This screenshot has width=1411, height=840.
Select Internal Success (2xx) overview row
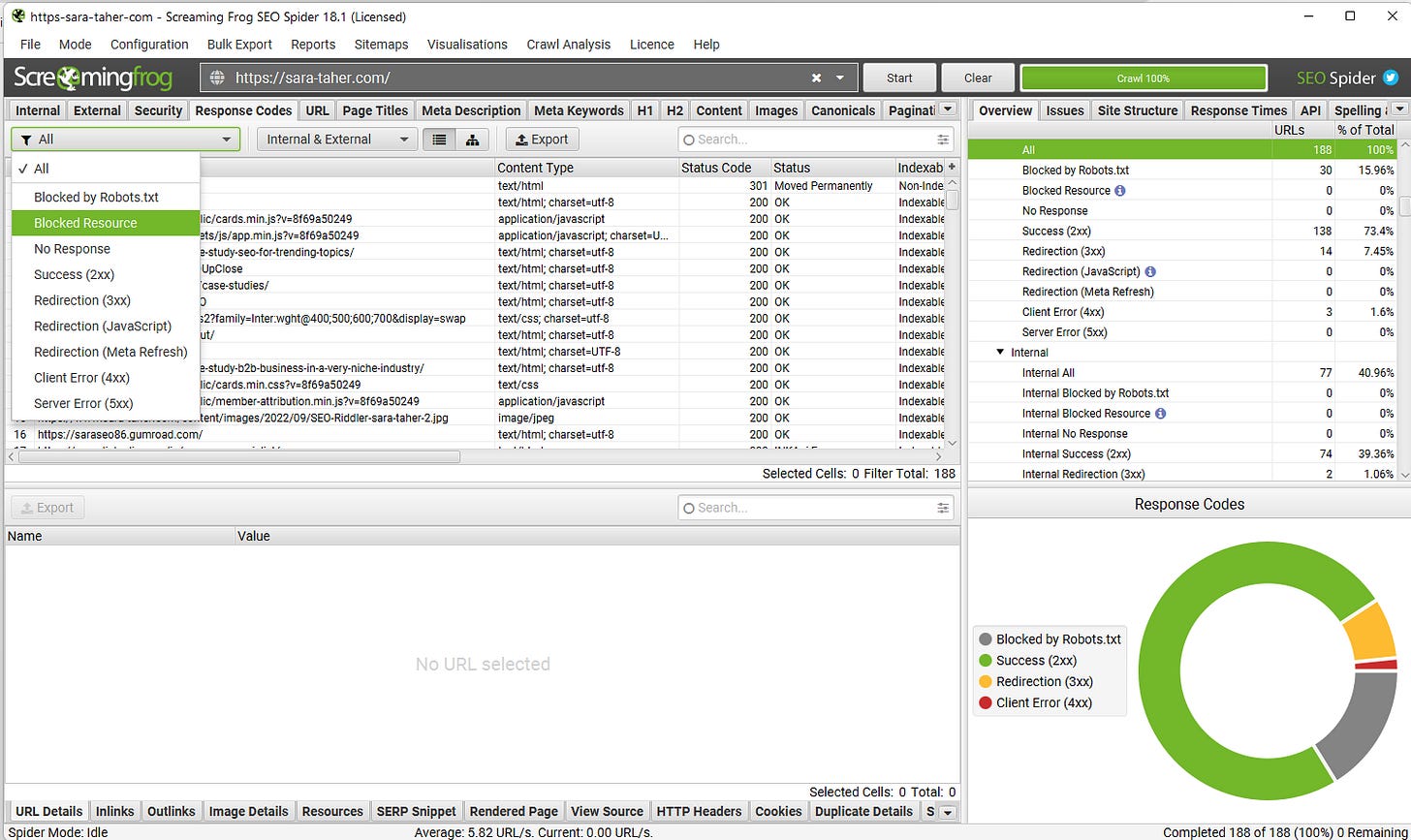[x=1181, y=454]
